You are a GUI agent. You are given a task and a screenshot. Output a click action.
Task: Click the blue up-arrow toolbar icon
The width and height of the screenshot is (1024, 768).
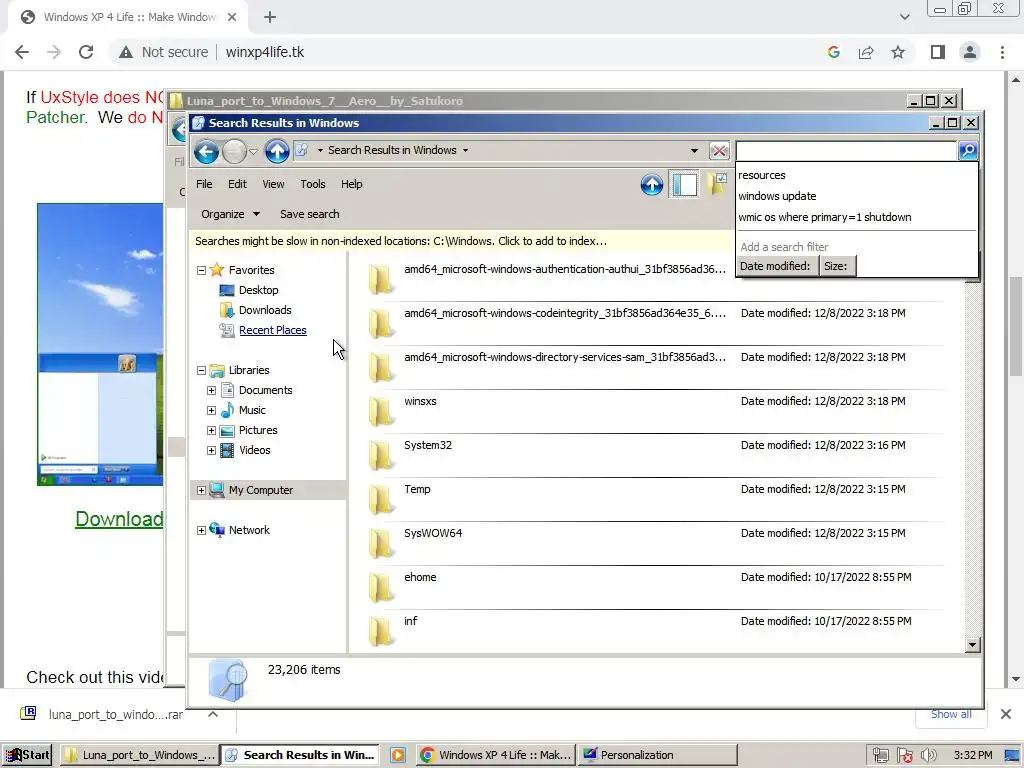[x=651, y=185]
